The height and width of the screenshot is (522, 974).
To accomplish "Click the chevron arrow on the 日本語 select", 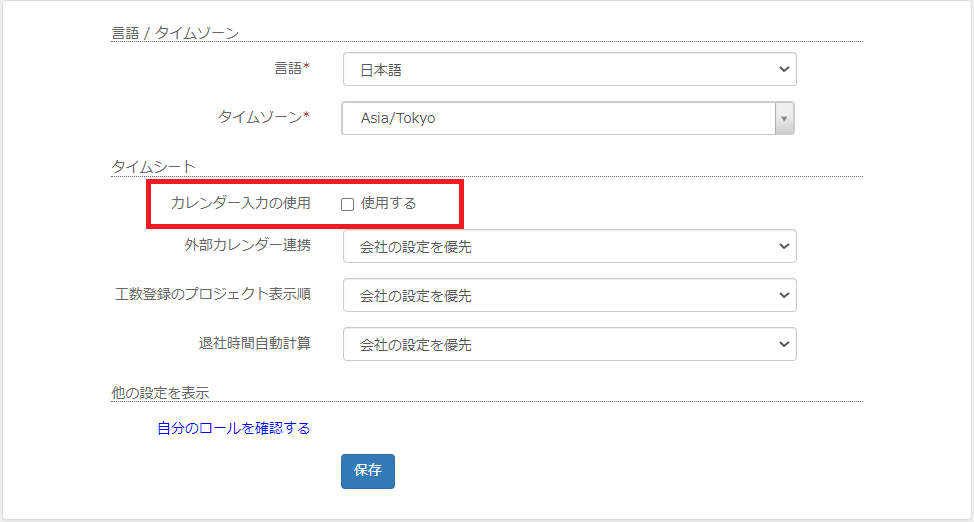I will (x=784, y=69).
